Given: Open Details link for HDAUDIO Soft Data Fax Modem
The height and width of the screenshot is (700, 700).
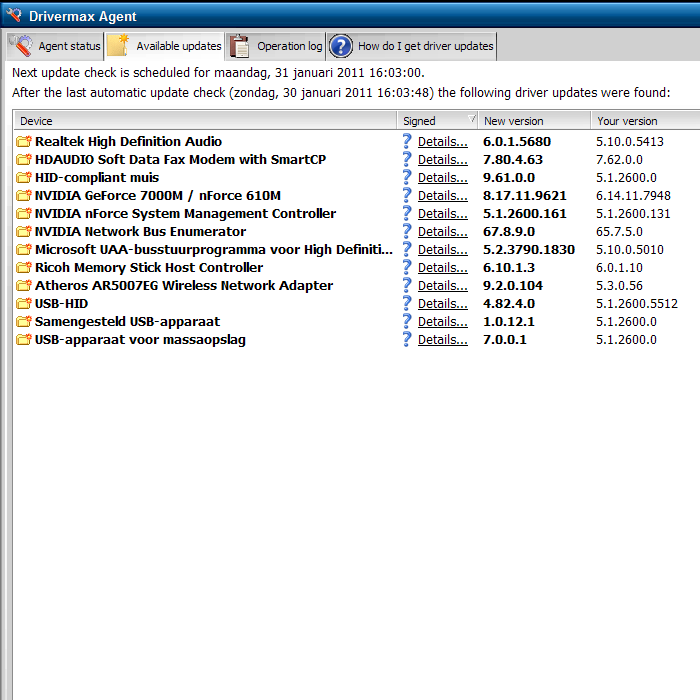Looking at the screenshot, I should pos(443,159).
